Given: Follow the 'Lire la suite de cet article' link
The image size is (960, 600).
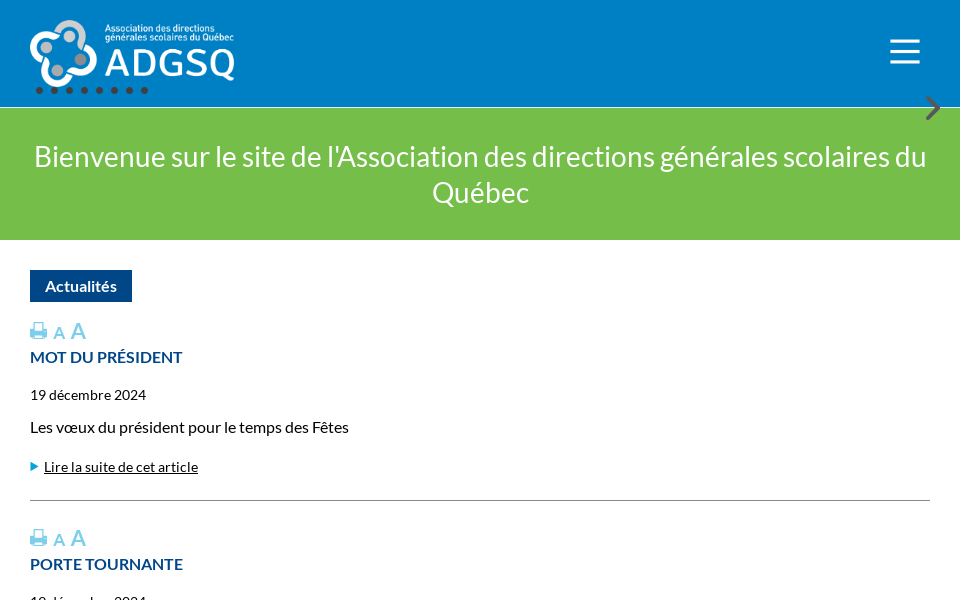Looking at the screenshot, I should click(121, 467).
